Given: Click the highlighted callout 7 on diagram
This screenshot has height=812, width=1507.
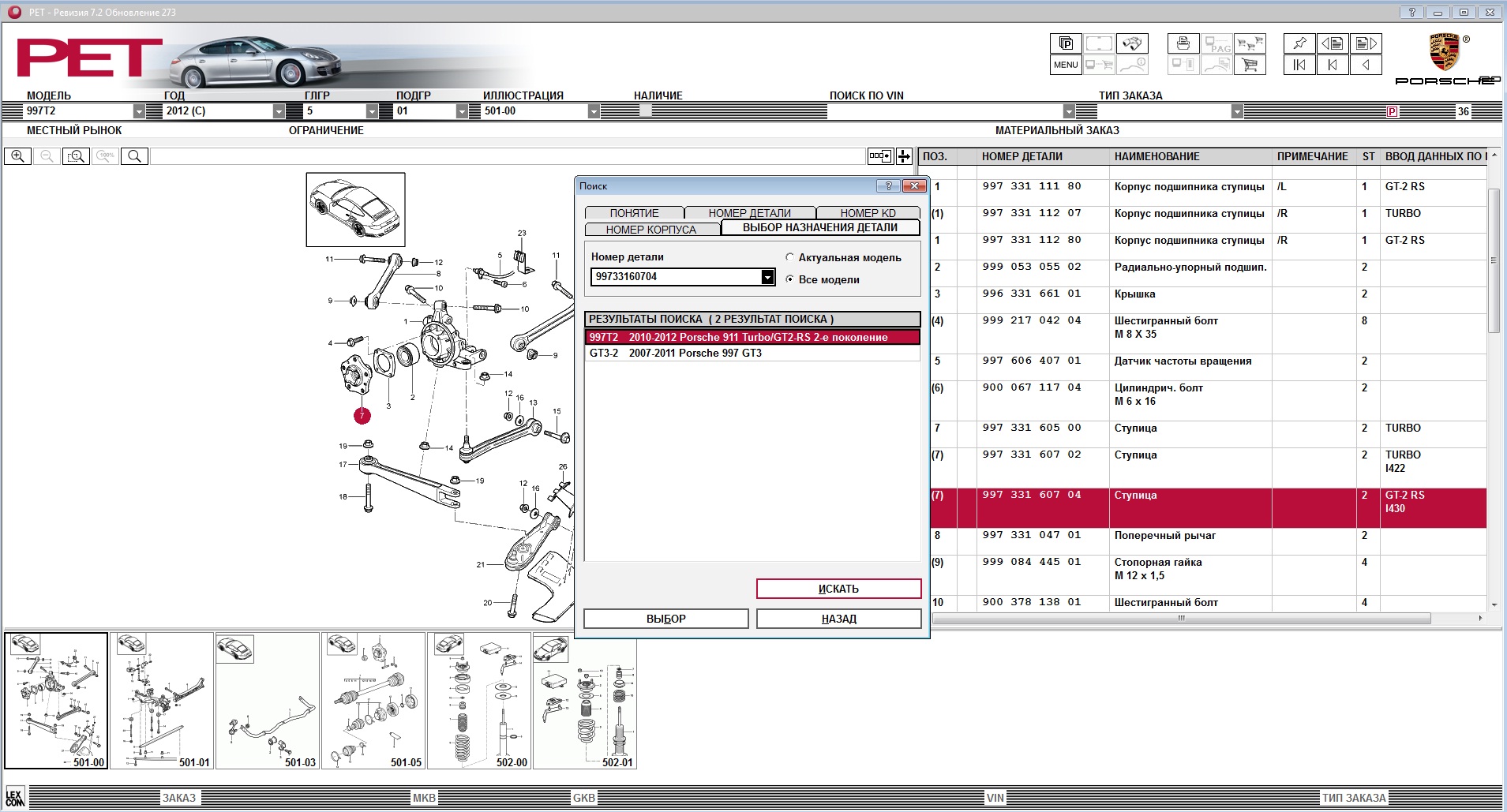Looking at the screenshot, I should 362,415.
